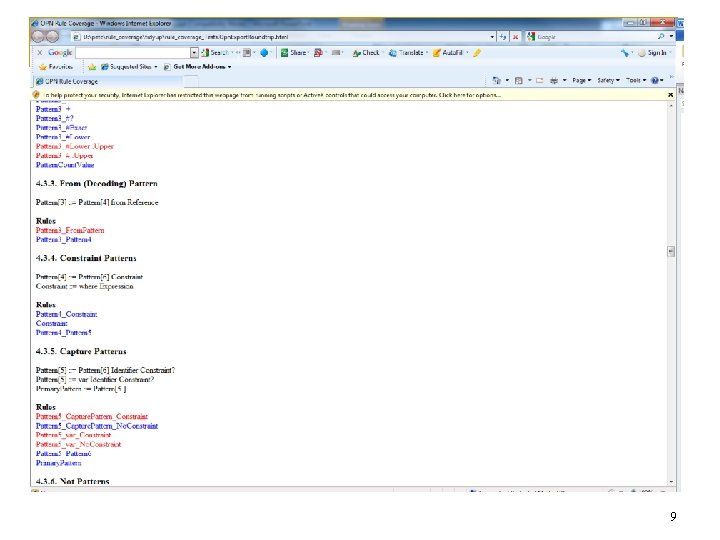This screenshot has height=540, width=720.
Task: Click the search magnifier icon in the search box
Action: click(660, 36)
